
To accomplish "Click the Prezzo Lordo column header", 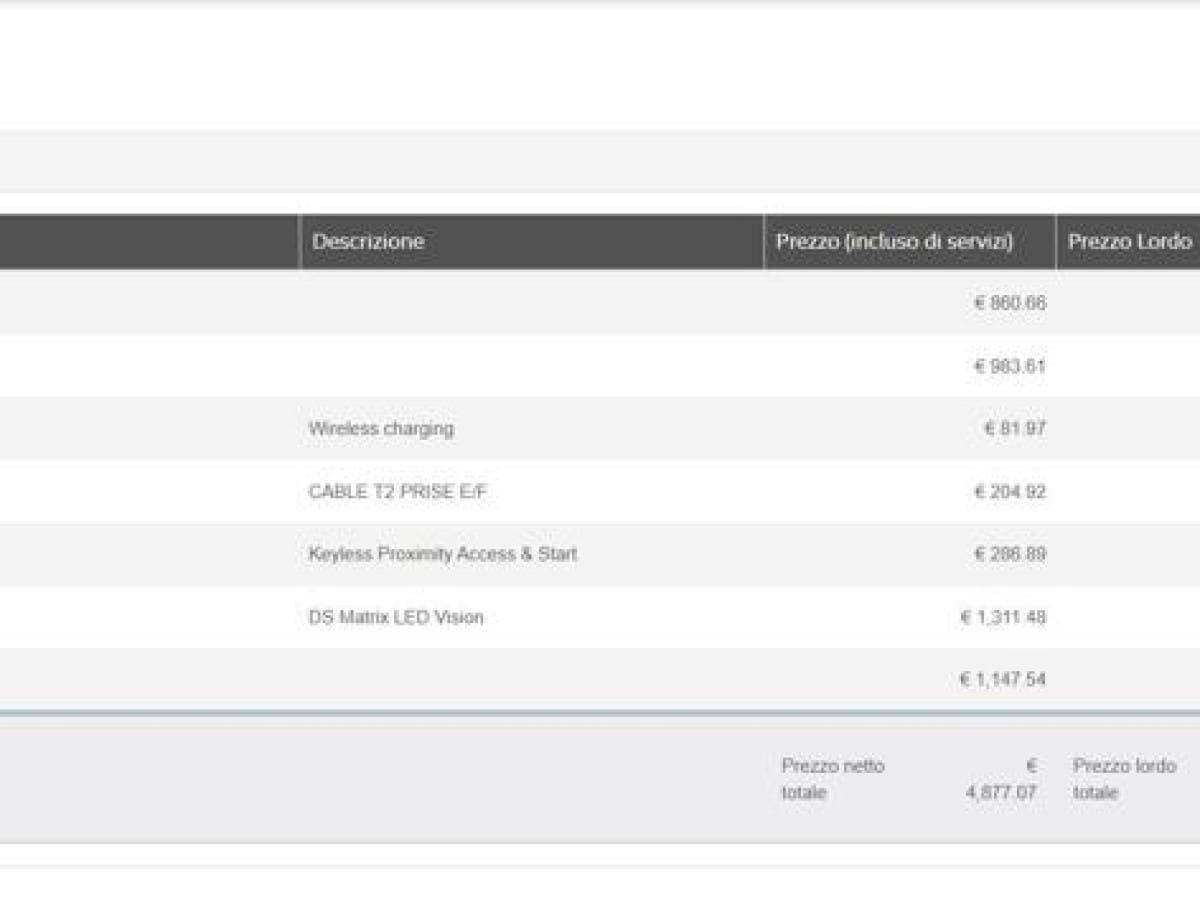I will (x=1129, y=242).
